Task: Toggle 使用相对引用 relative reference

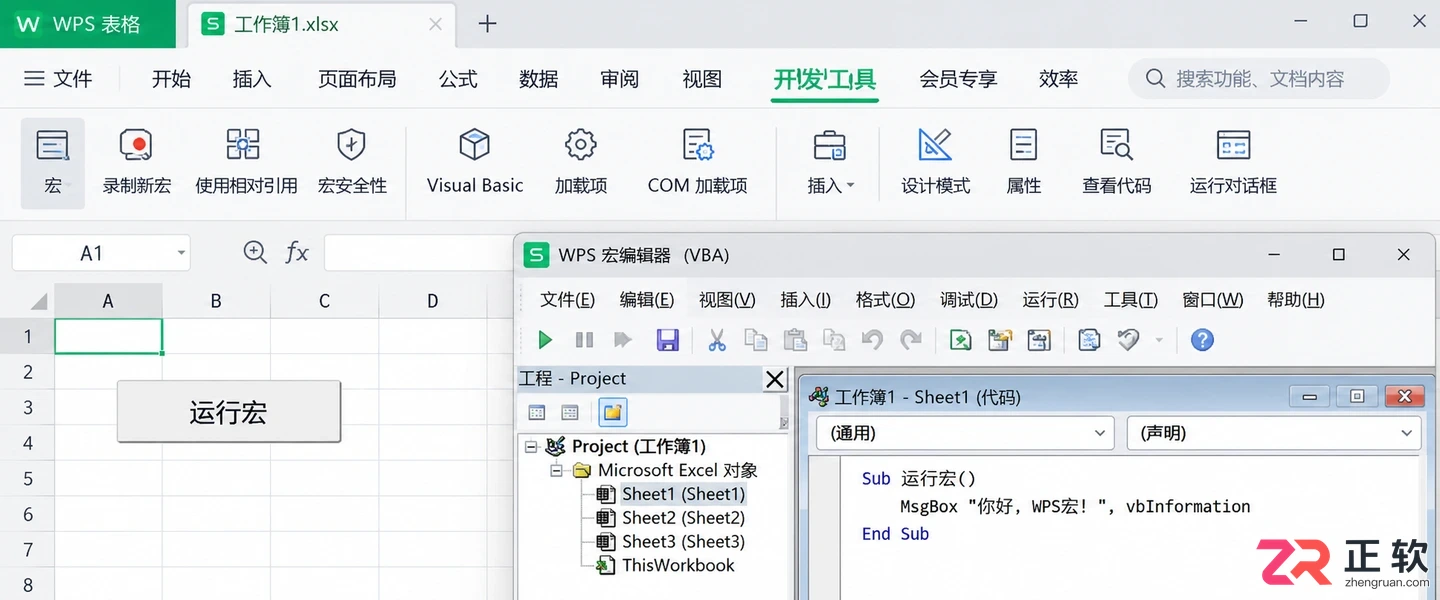Action: pyautogui.click(x=246, y=163)
